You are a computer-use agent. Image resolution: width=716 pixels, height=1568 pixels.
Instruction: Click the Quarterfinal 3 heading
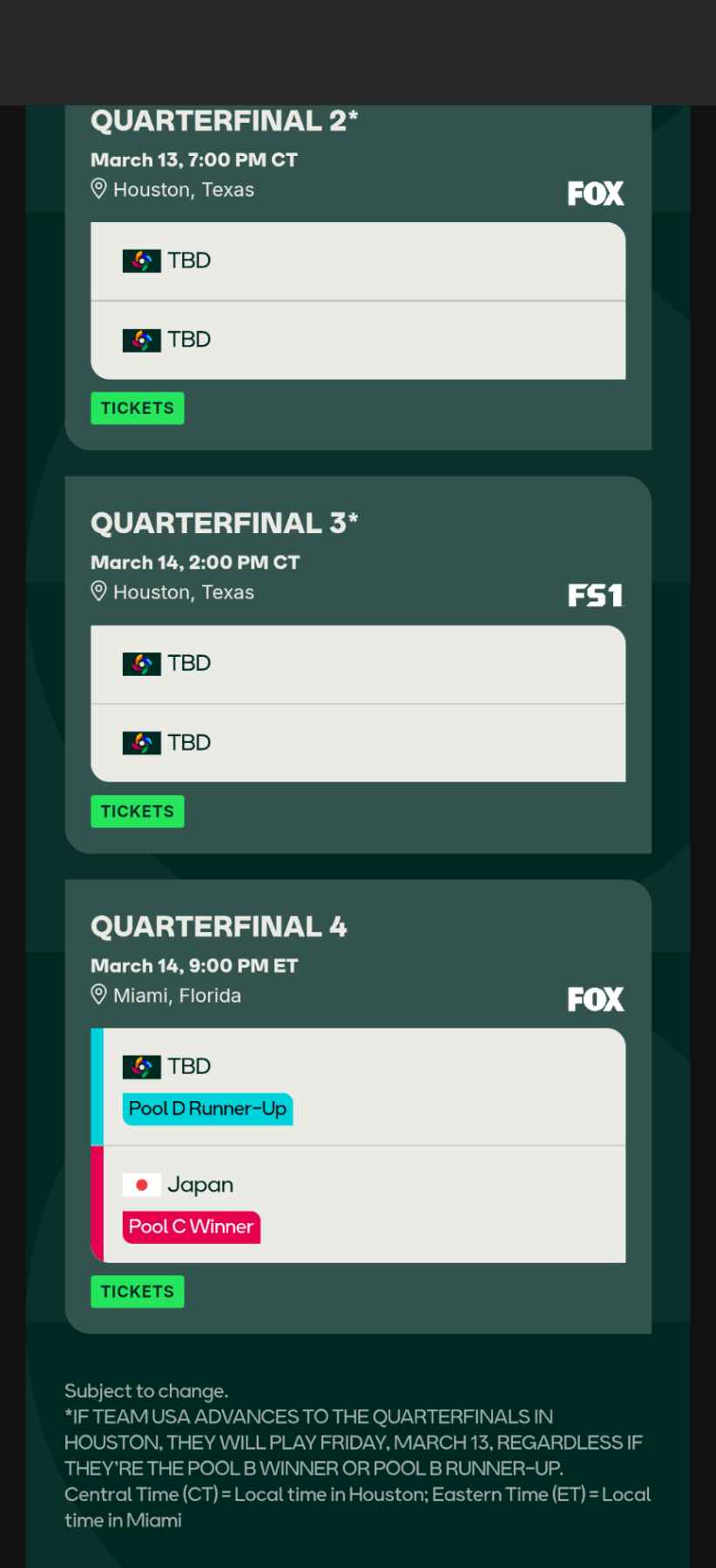coord(224,523)
